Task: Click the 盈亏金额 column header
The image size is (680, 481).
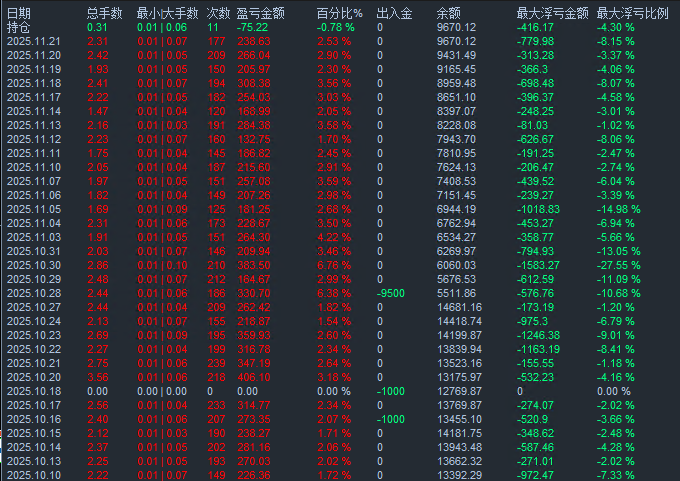Action: tap(261, 13)
